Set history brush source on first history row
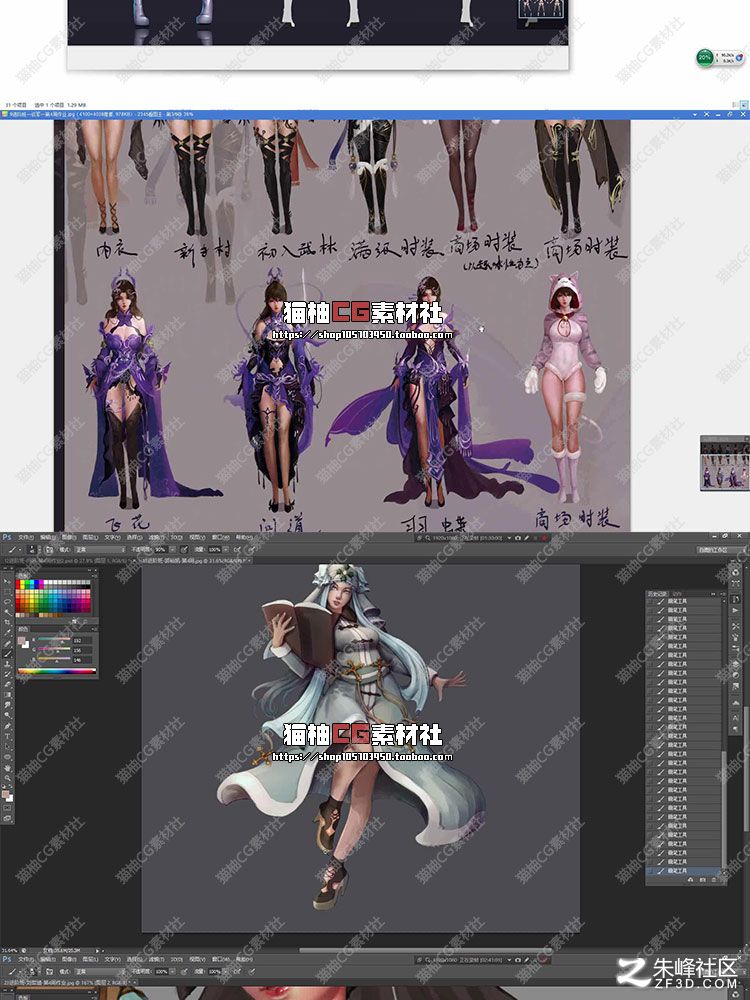 pyautogui.click(x=650, y=601)
